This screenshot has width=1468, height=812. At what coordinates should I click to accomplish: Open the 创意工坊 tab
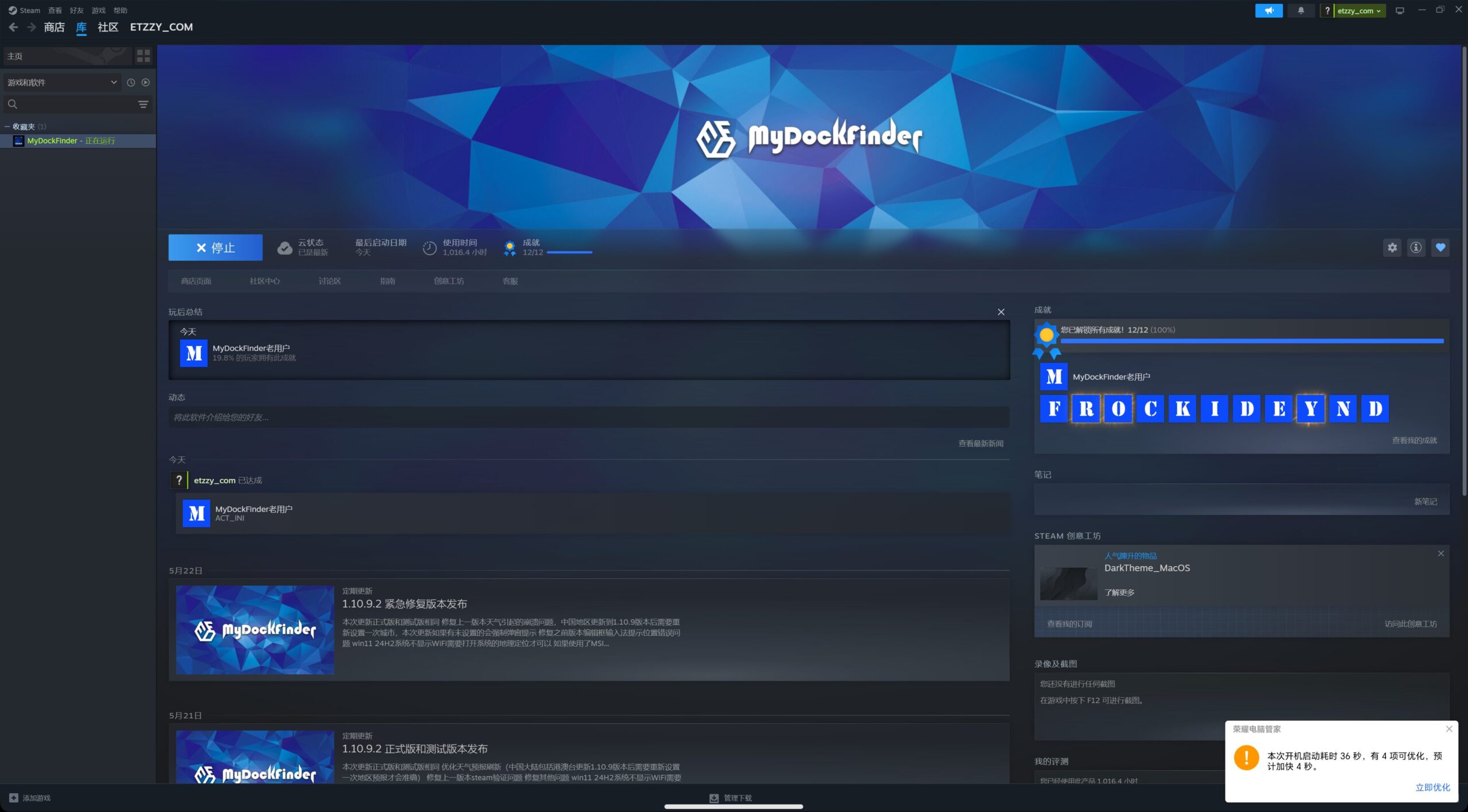click(x=448, y=281)
